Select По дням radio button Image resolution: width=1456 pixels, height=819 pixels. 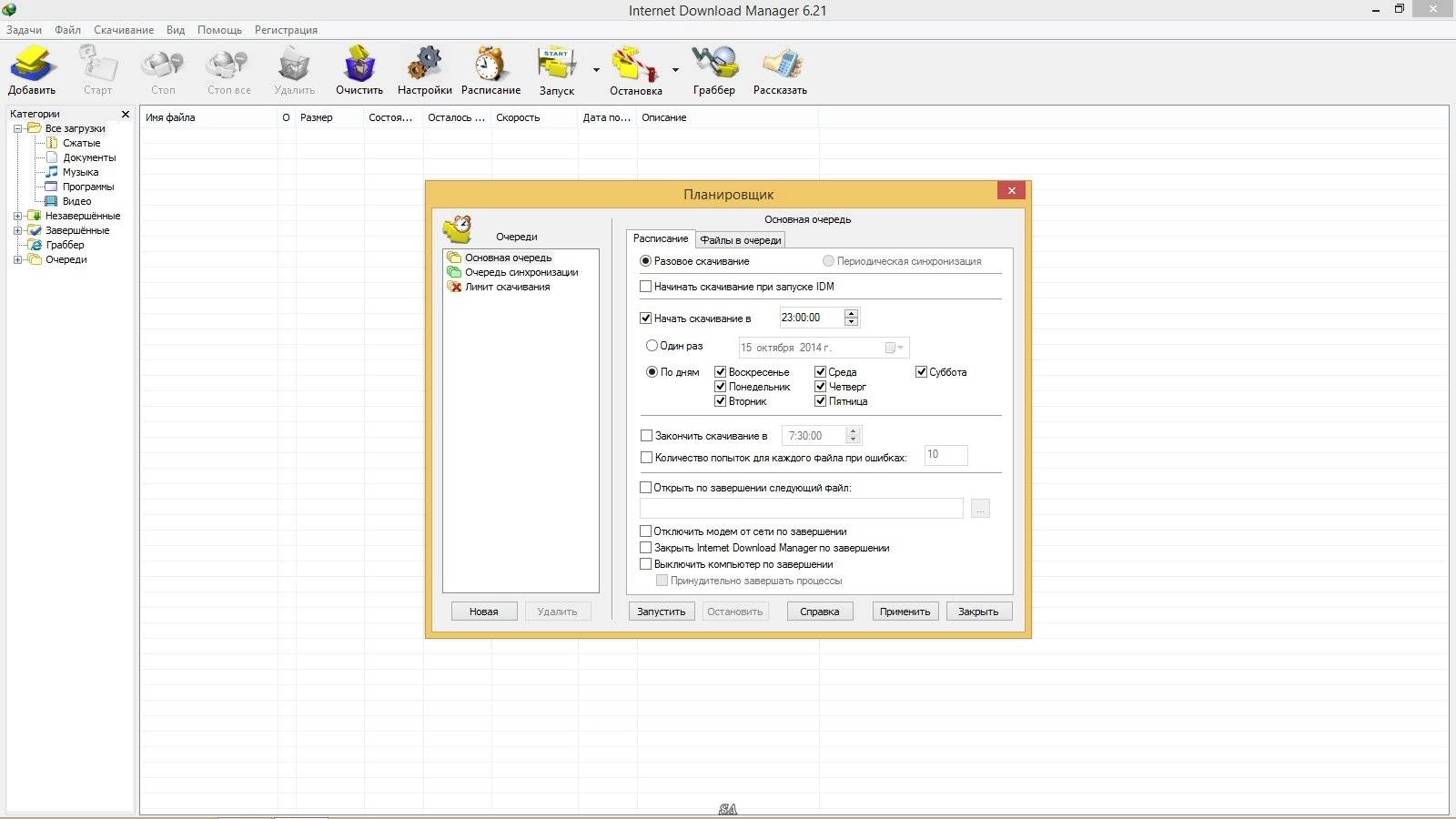[652, 372]
